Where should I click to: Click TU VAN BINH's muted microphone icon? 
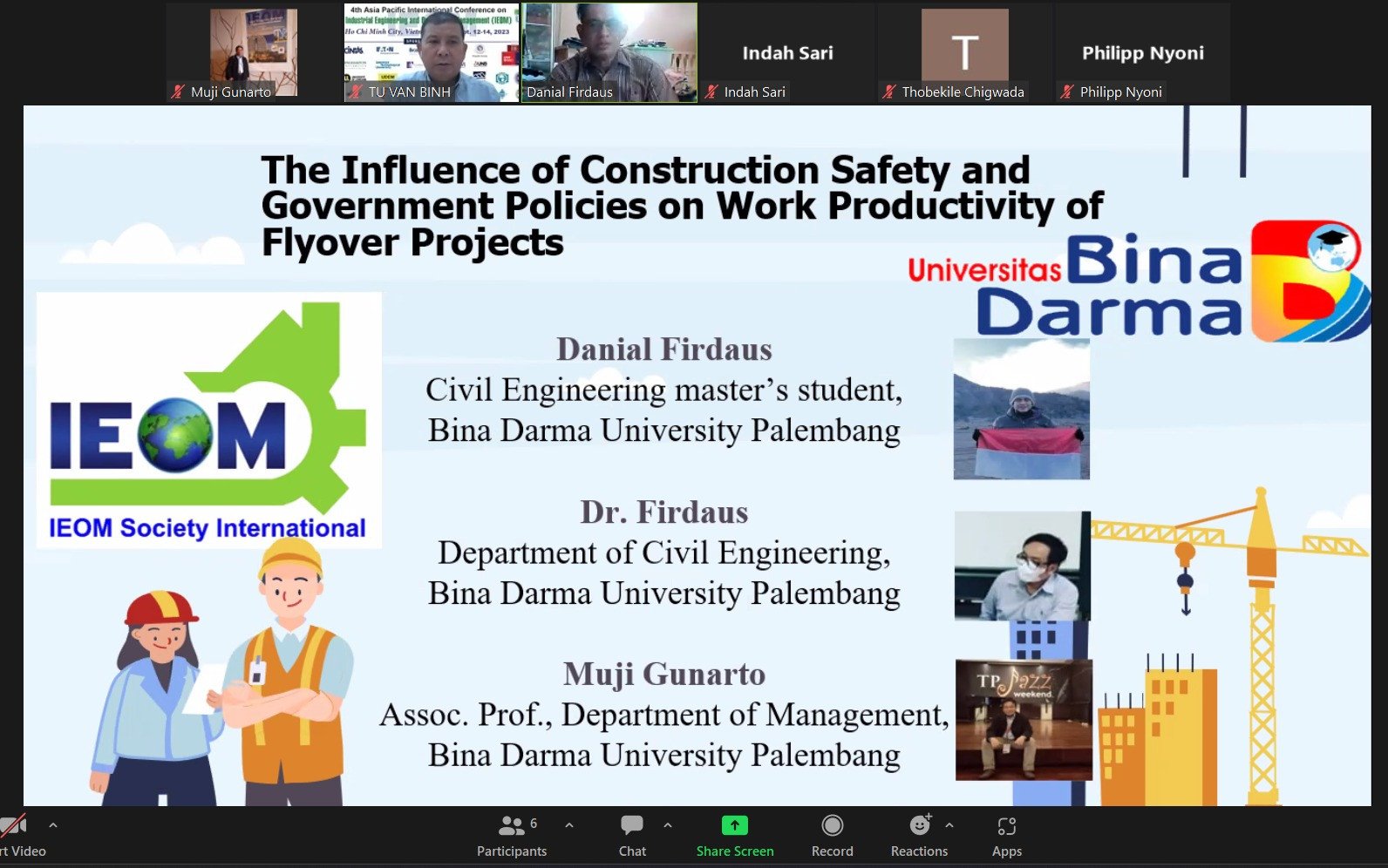[x=357, y=92]
